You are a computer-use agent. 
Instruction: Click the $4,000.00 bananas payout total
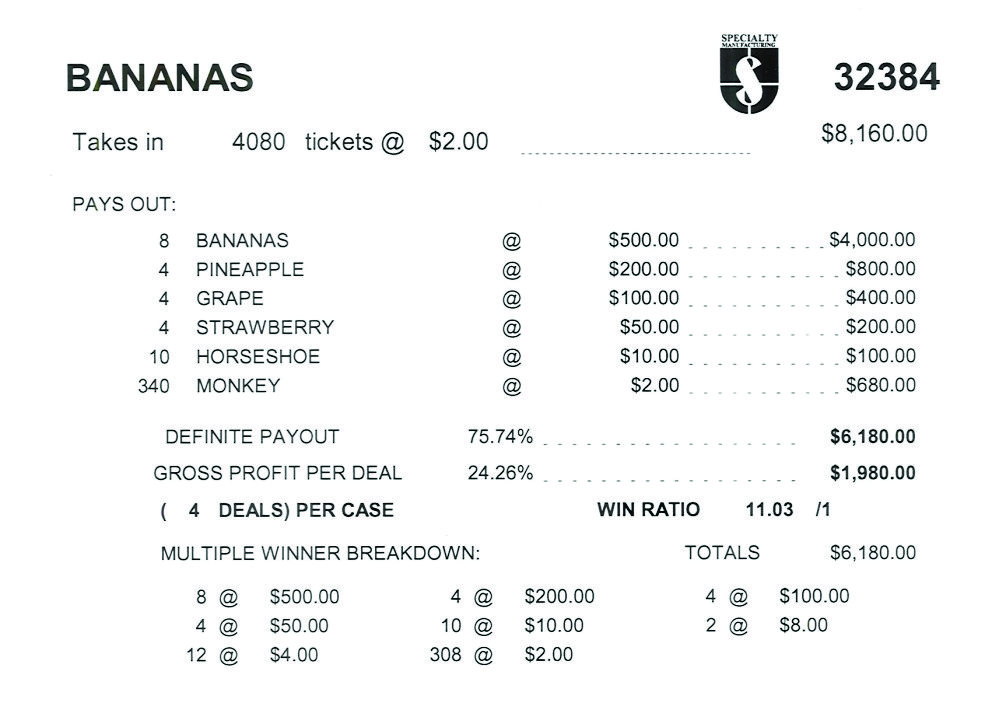[x=872, y=240]
